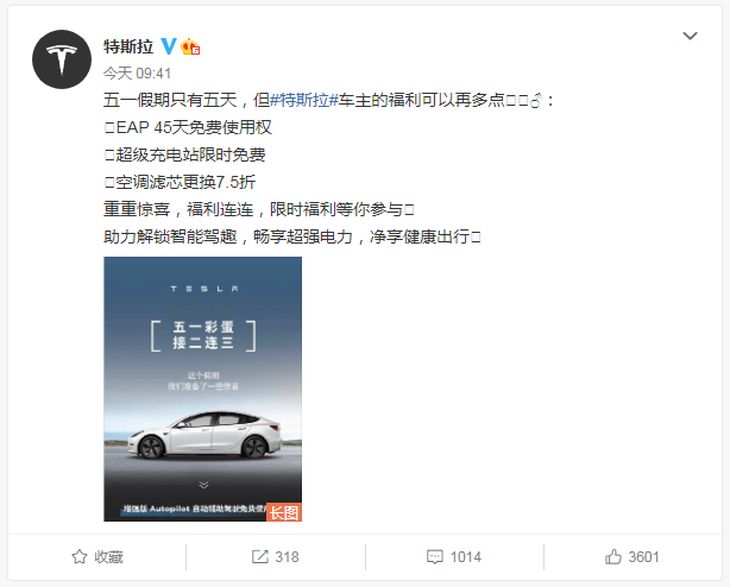Click the membership crown badge icon

tap(191, 47)
